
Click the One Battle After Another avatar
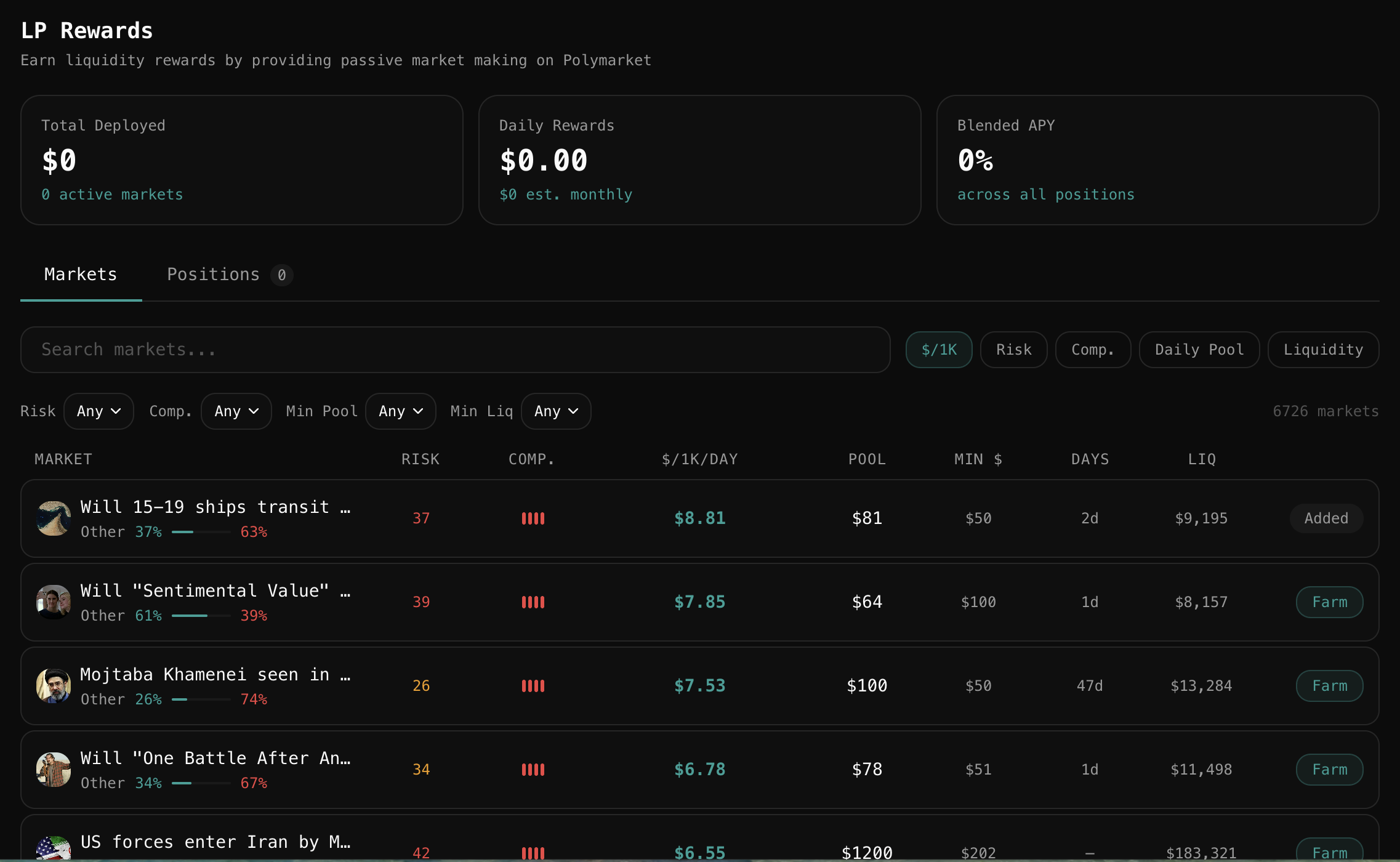click(x=54, y=770)
